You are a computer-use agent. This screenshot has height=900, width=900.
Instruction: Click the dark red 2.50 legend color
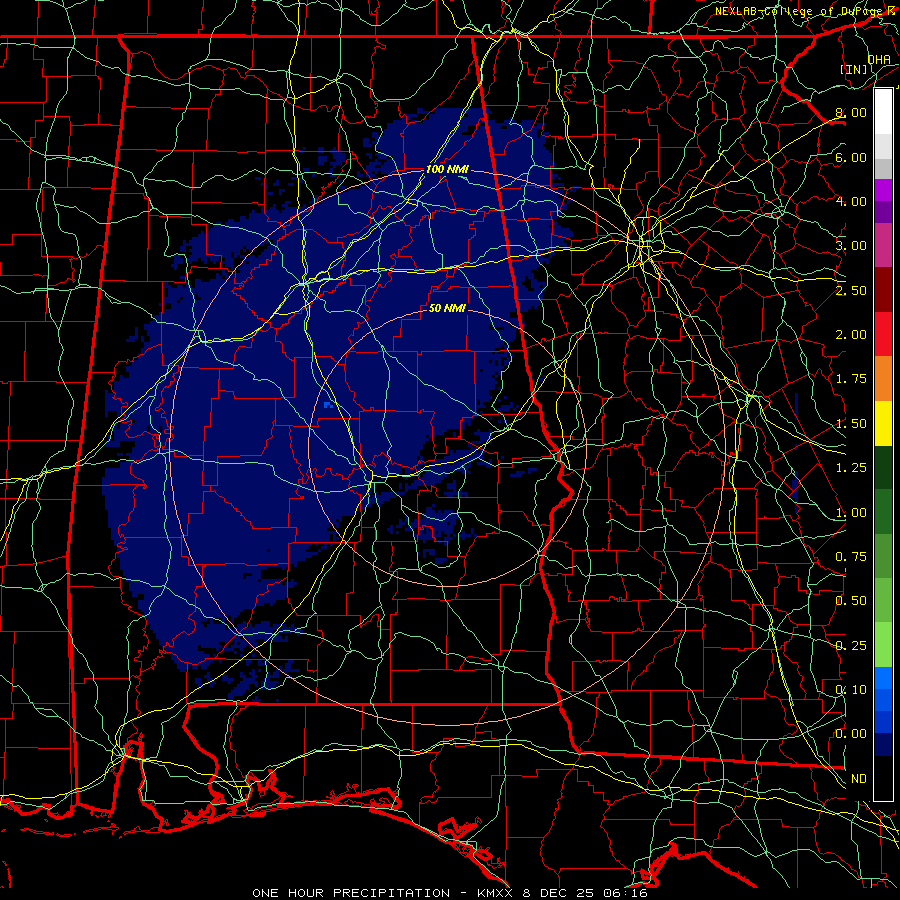click(883, 290)
